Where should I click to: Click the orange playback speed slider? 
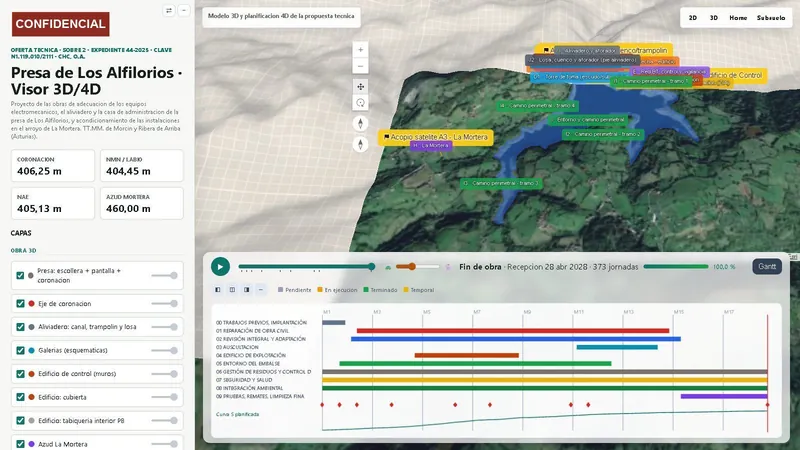coord(417,266)
